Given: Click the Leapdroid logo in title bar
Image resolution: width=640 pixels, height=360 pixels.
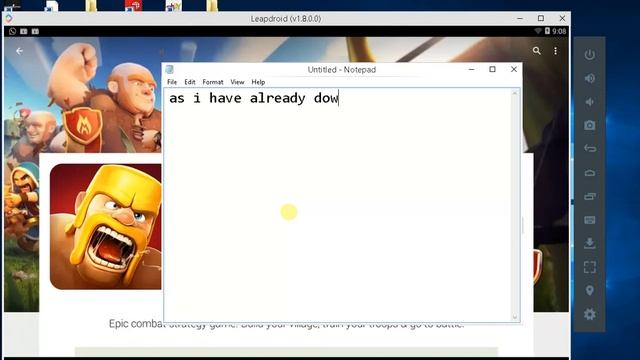Looking at the screenshot, I should point(9,18).
